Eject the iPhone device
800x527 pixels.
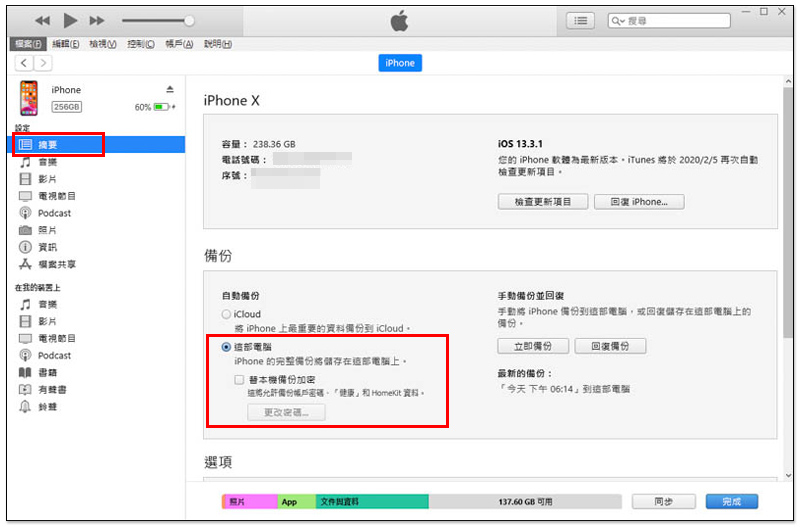170,89
